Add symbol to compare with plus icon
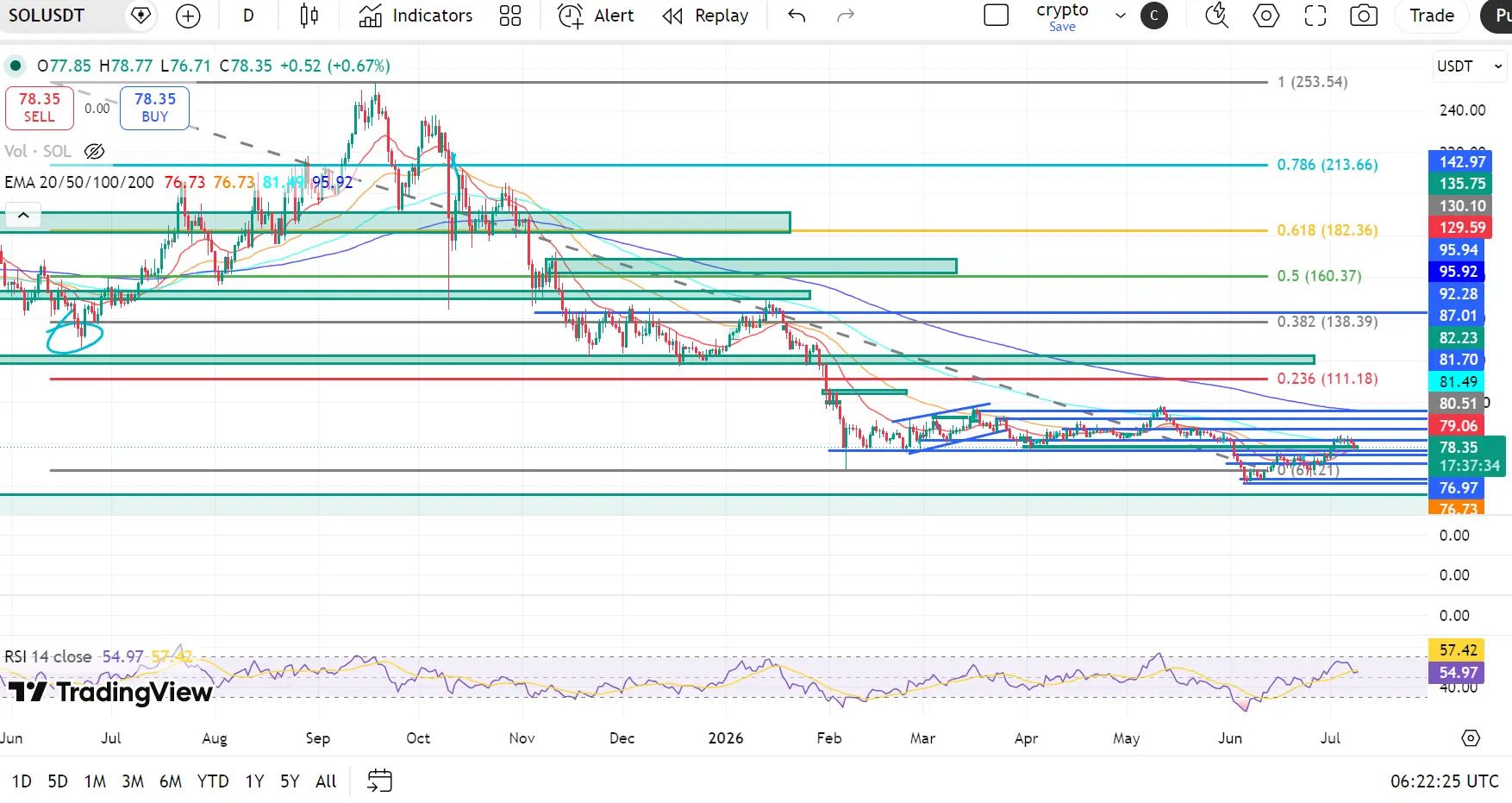1512x803 pixels. (x=187, y=16)
